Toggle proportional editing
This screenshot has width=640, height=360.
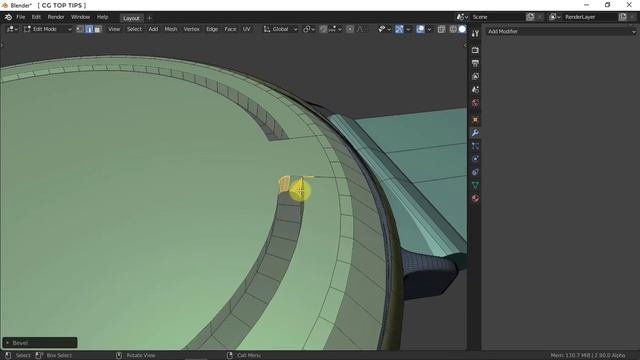[350, 29]
